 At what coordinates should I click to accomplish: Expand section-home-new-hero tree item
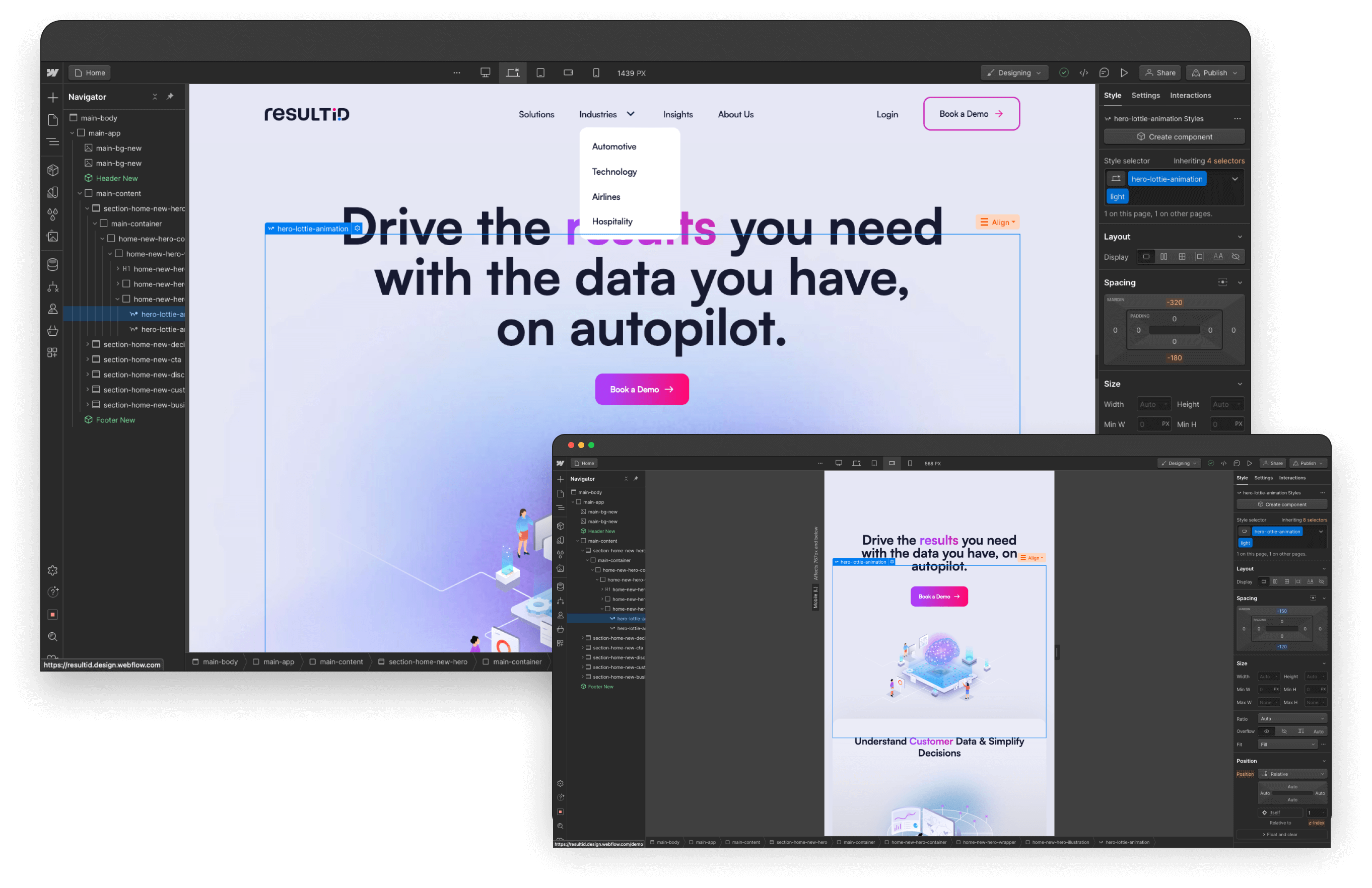tap(87, 208)
